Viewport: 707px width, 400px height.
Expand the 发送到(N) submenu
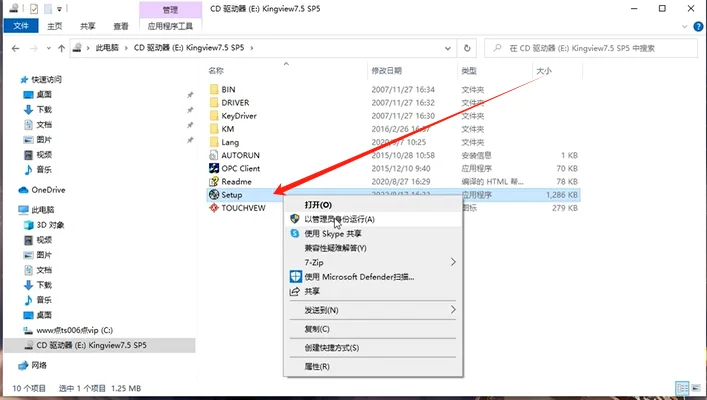pos(453,310)
